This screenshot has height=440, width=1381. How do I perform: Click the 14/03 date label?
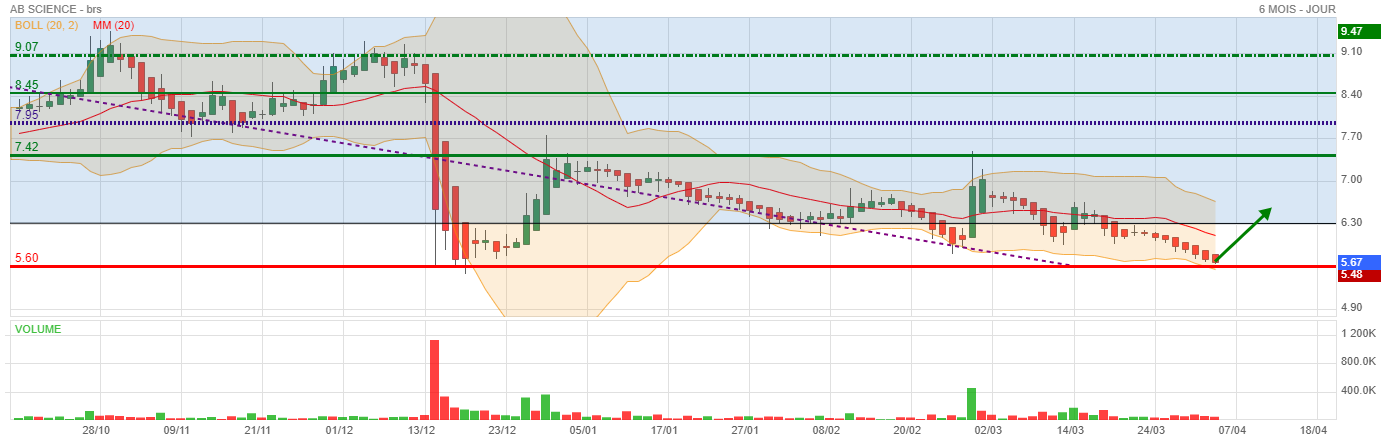tap(1070, 430)
